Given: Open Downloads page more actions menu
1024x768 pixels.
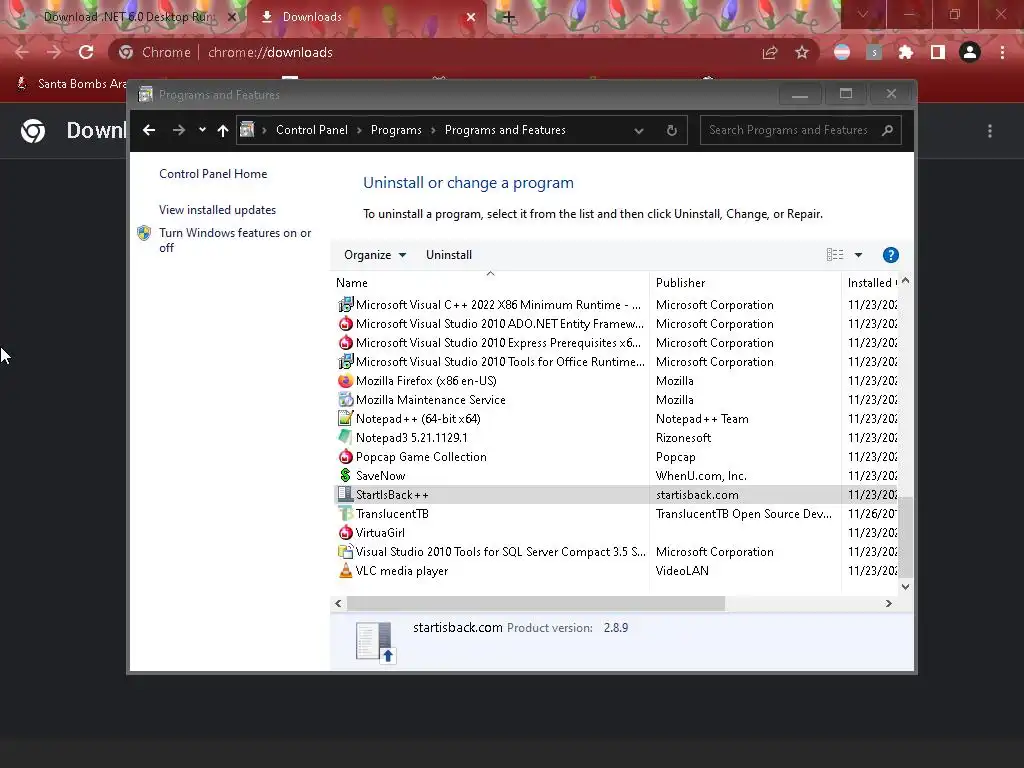Looking at the screenshot, I should (990, 131).
